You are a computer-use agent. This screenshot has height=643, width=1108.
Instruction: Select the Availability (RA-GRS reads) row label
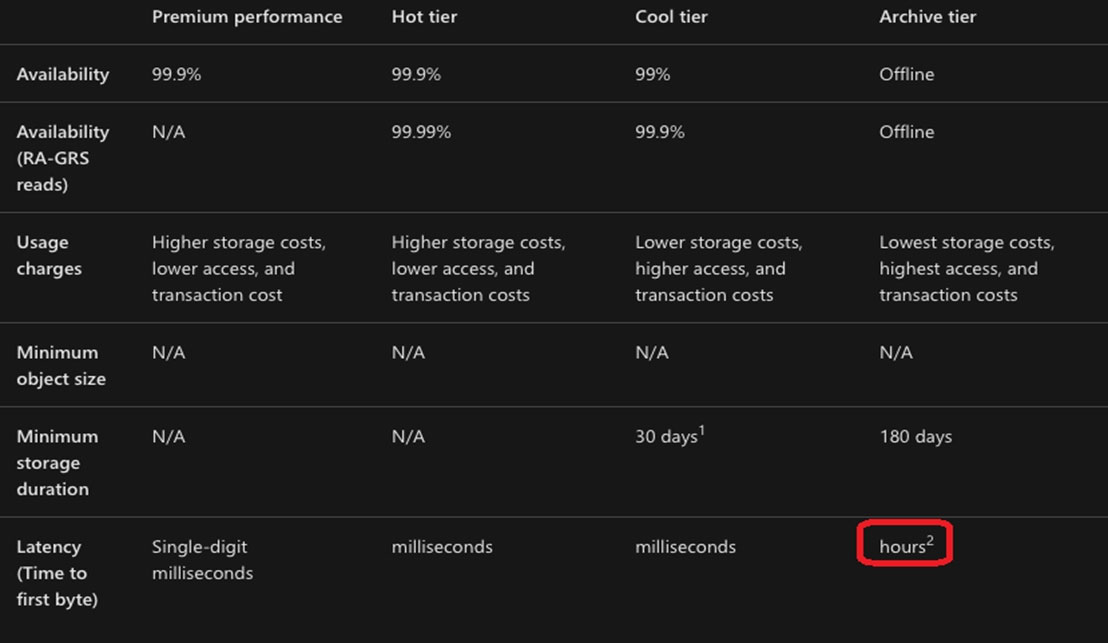(x=63, y=158)
